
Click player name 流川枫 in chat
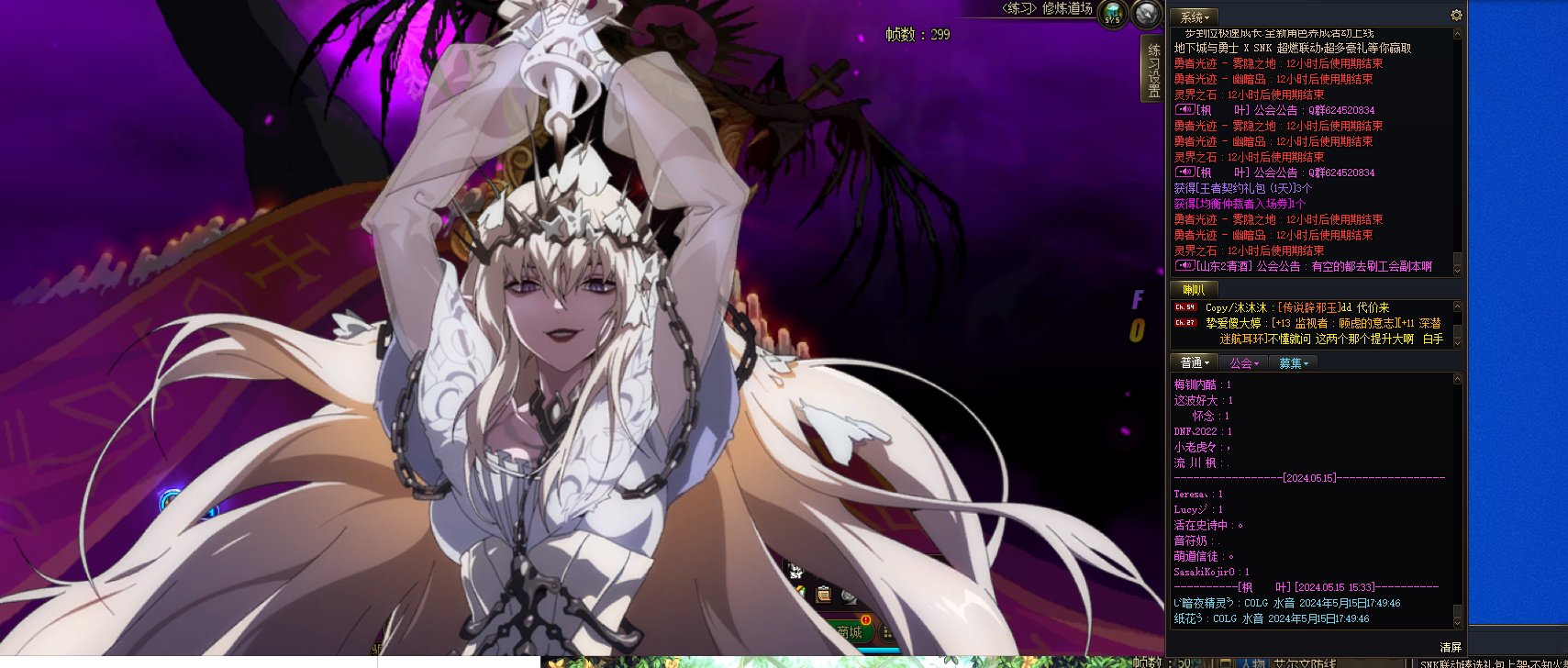click(x=1195, y=462)
